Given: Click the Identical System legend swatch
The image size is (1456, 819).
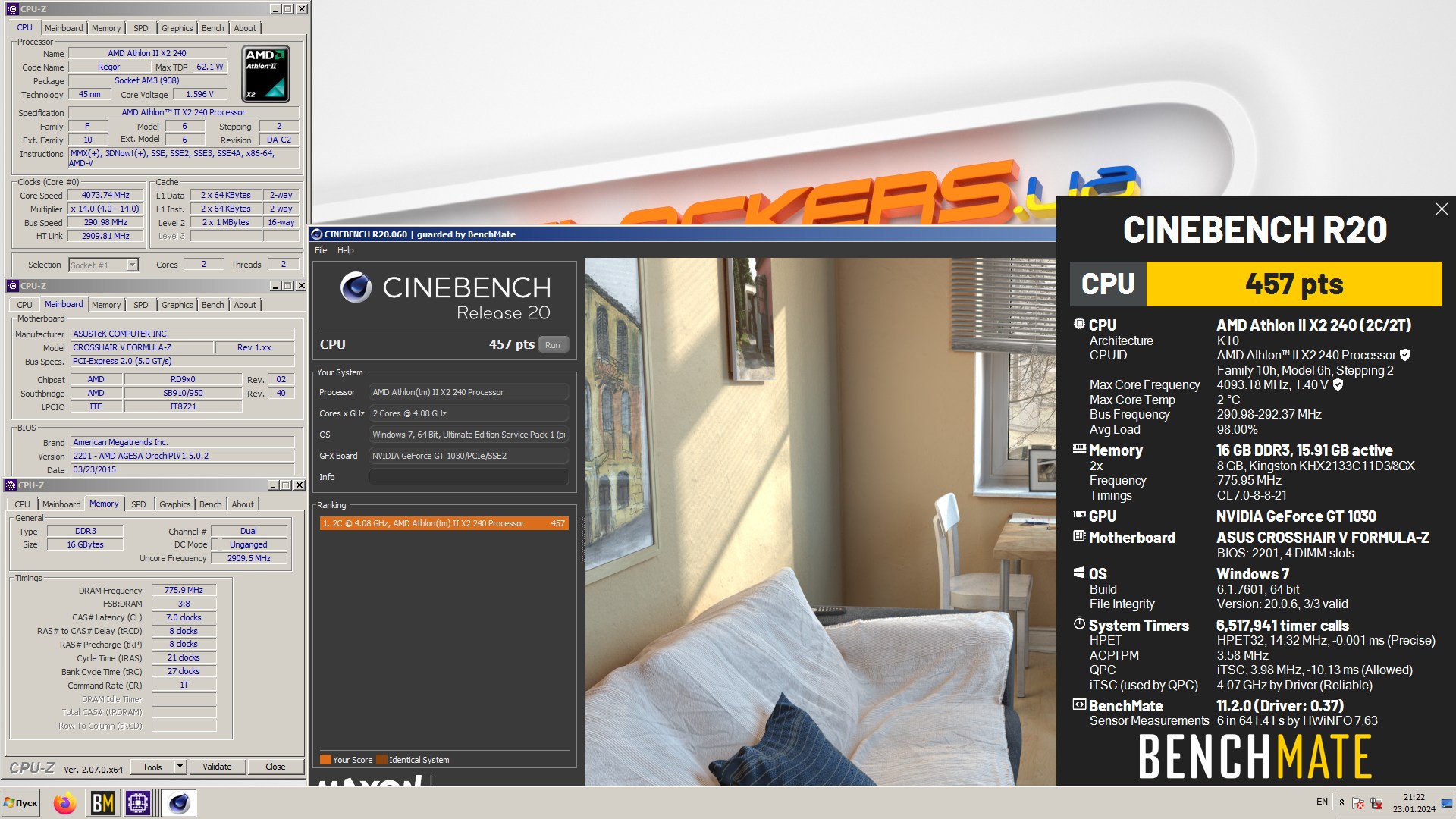Looking at the screenshot, I should pos(381,760).
